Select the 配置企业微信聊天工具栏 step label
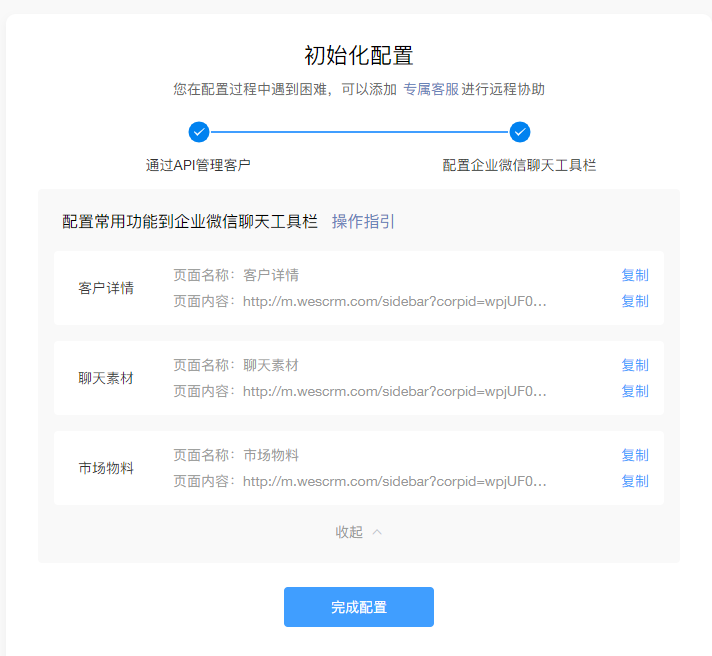The image size is (712, 656). click(519, 165)
